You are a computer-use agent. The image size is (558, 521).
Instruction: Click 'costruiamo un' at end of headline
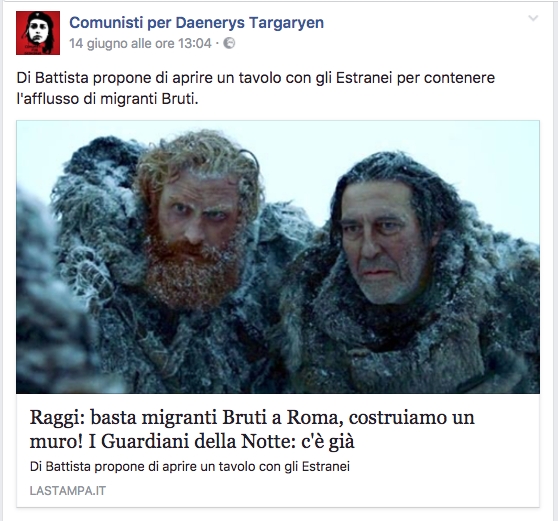pos(412,417)
